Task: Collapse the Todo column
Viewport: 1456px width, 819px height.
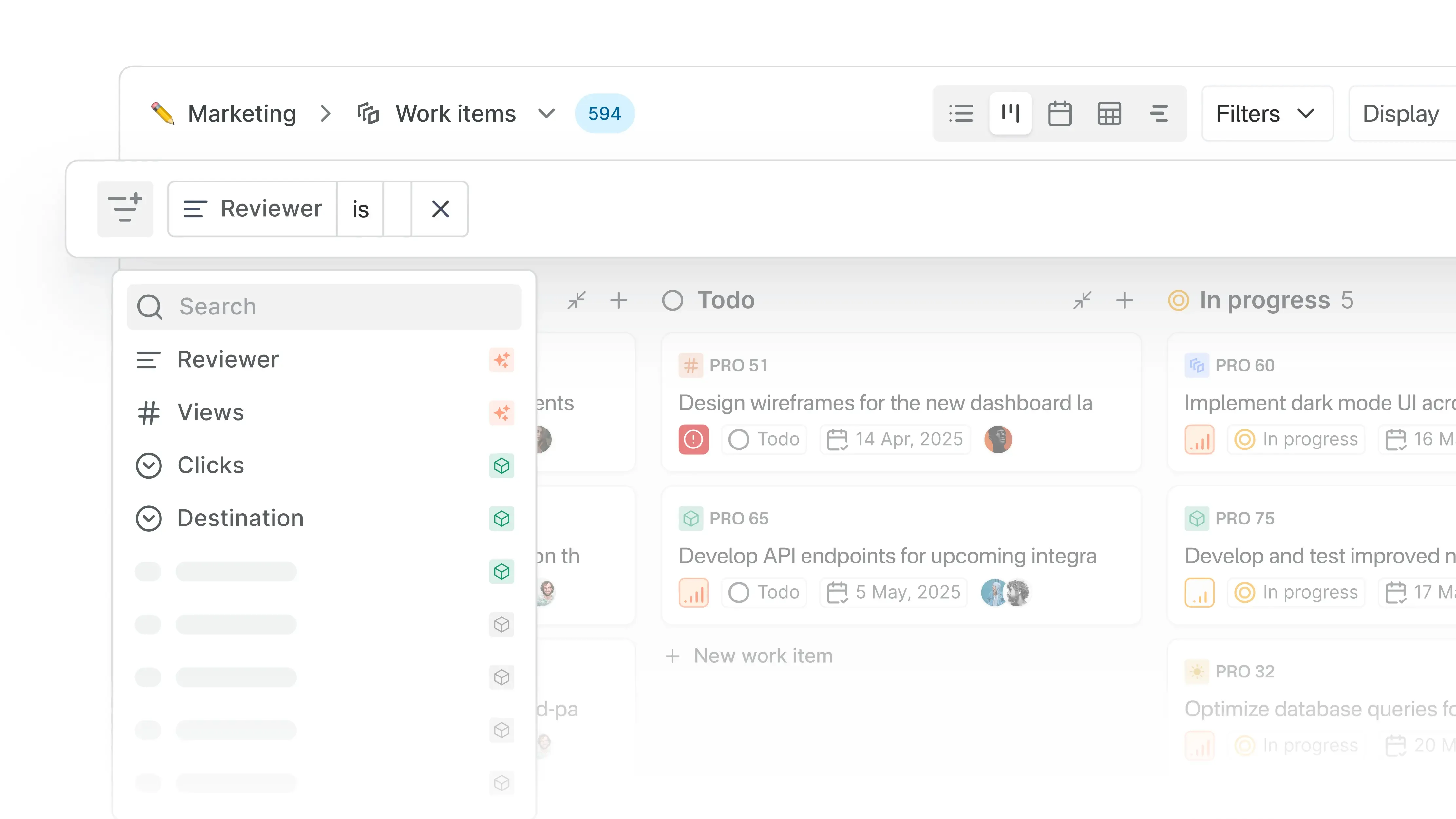Action: pyautogui.click(x=1082, y=300)
